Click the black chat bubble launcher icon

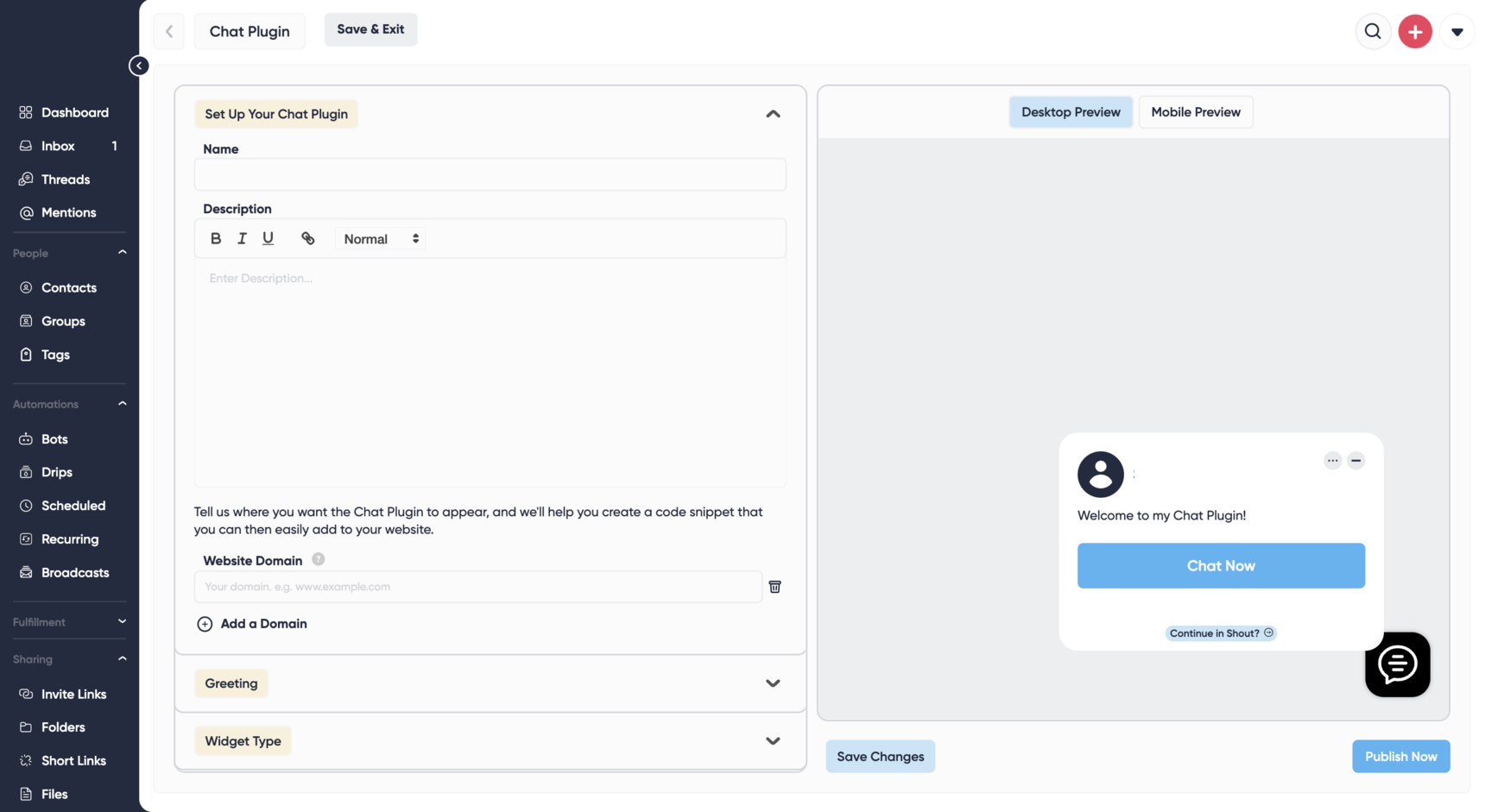1397,664
